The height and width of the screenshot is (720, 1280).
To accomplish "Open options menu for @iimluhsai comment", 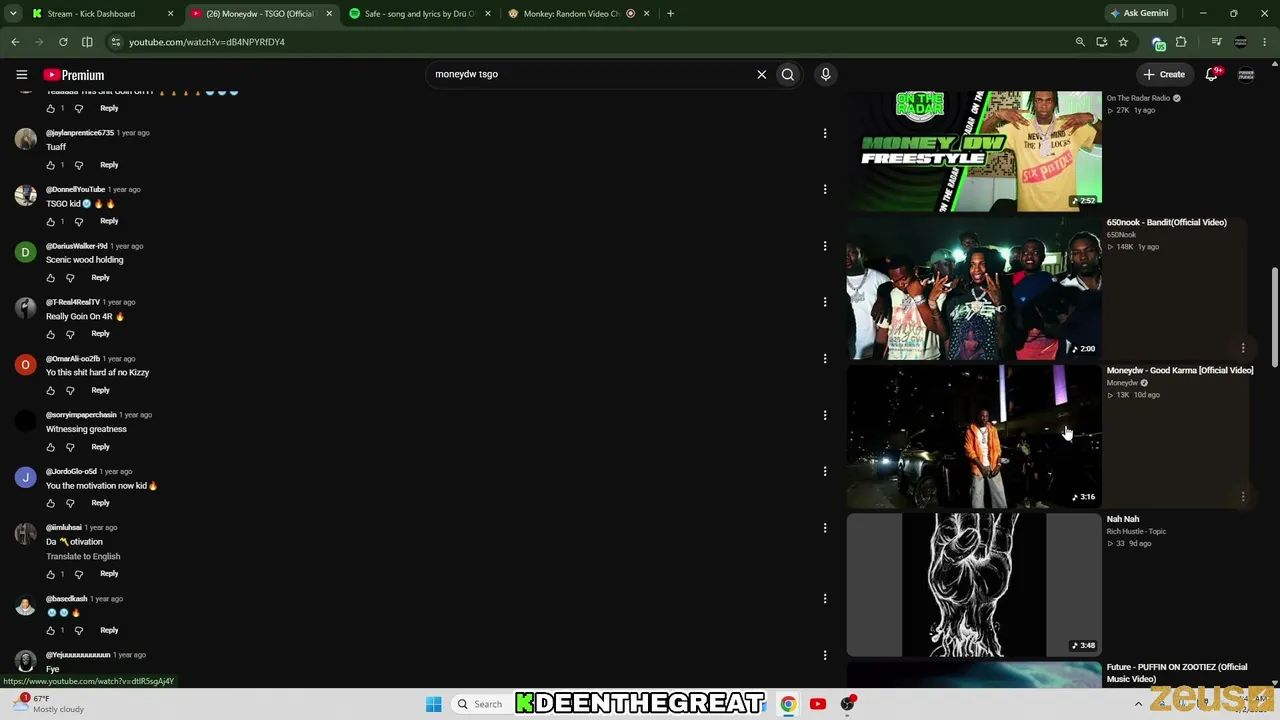I will pyautogui.click(x=825, y=528).
